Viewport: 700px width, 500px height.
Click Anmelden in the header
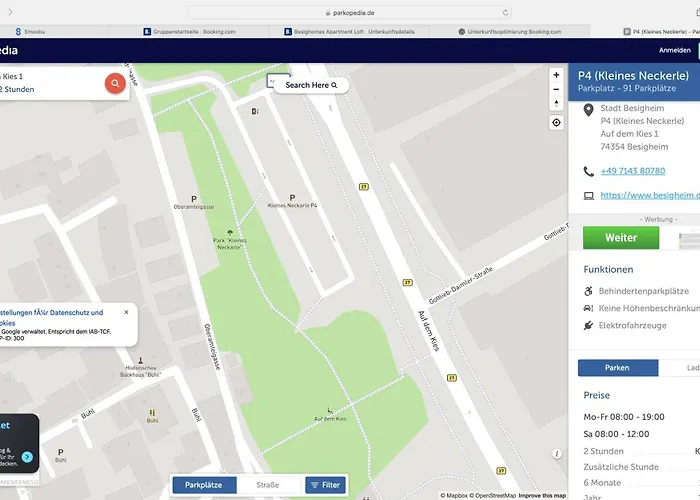click(x=675, y=50)
